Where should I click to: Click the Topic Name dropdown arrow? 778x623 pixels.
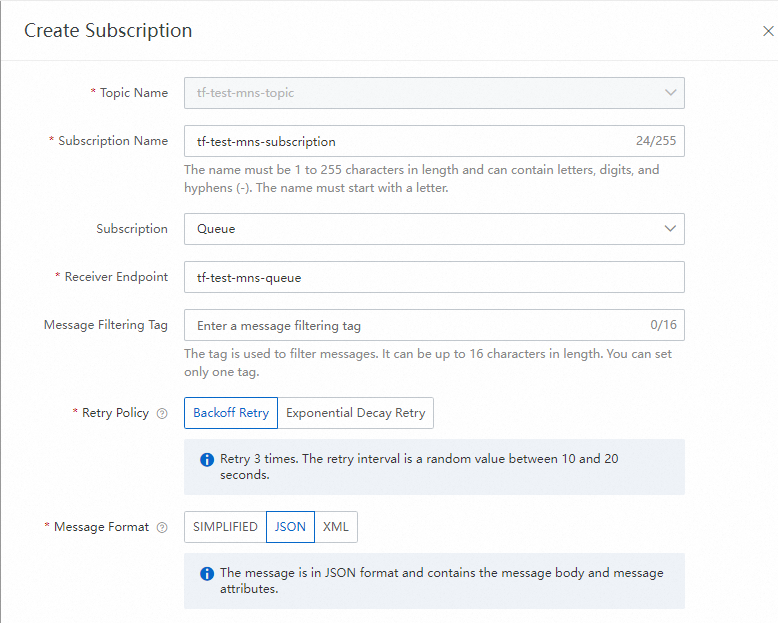(670, 93)
